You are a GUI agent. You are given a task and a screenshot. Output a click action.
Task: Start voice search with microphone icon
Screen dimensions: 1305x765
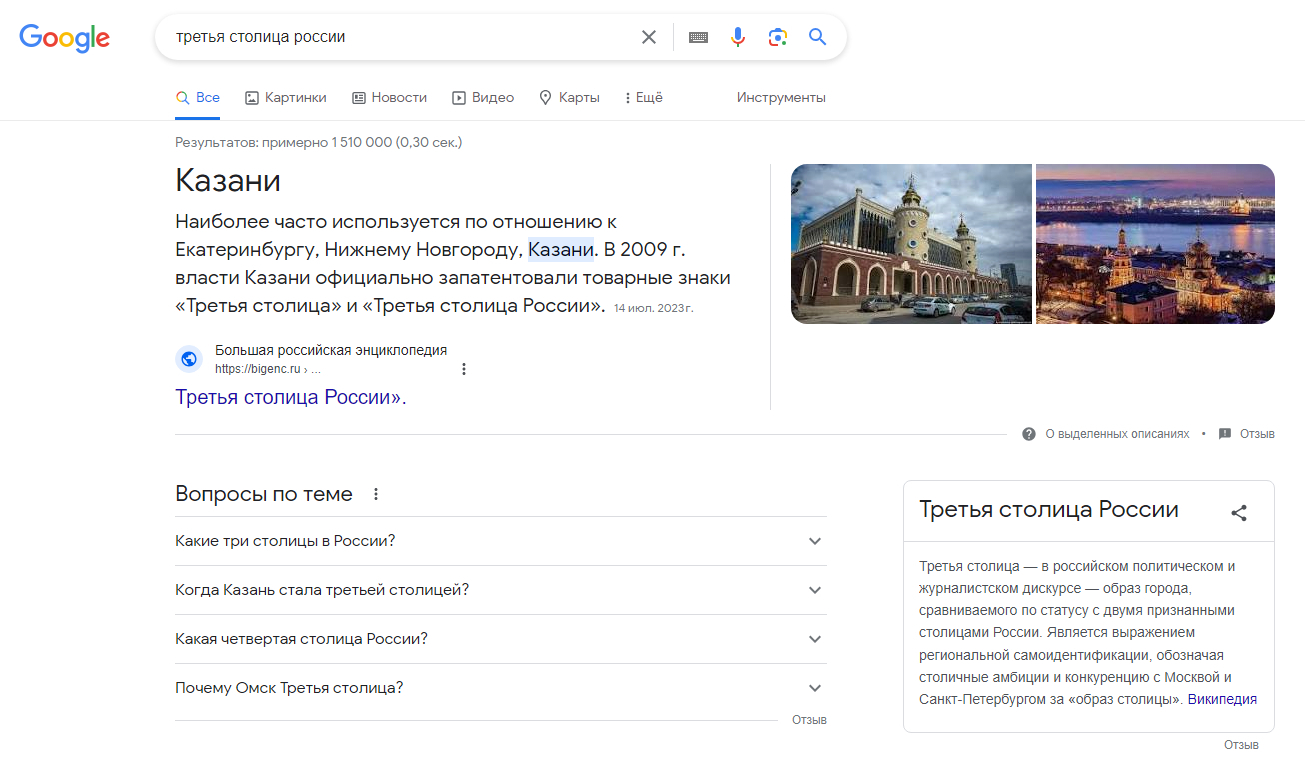pyautogui.click(x=738, y=37)
